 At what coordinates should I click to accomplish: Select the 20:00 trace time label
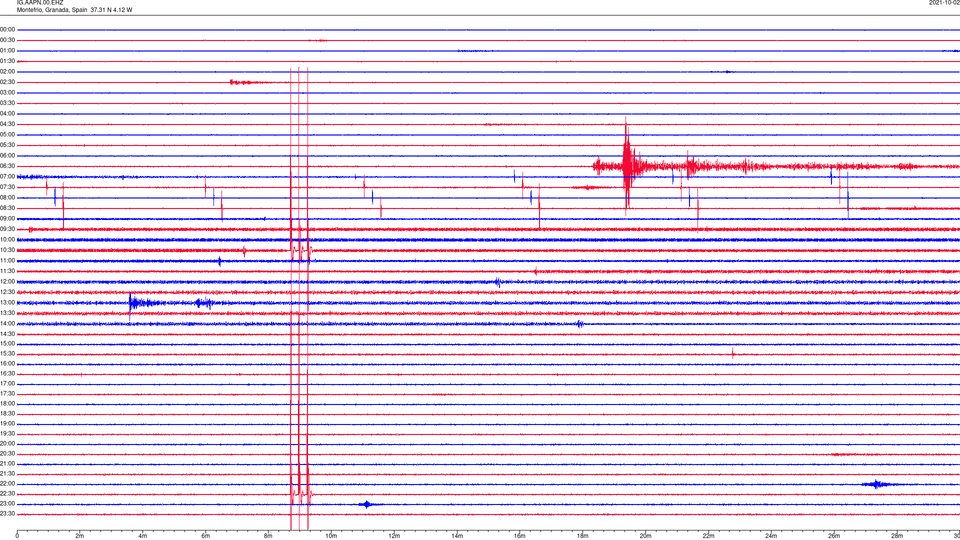click(x=8, y=443)
